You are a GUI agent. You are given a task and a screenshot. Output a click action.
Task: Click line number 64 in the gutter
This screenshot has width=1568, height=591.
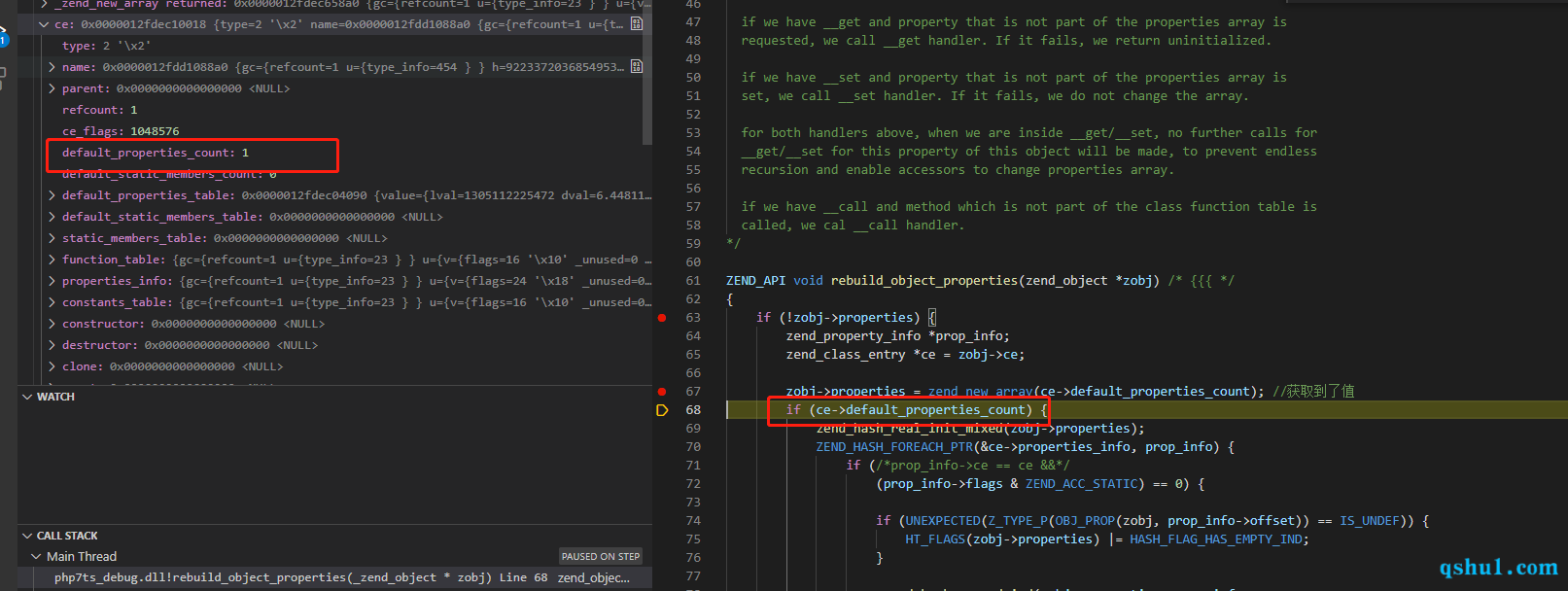pyautogui.click(x=693, y=336)
